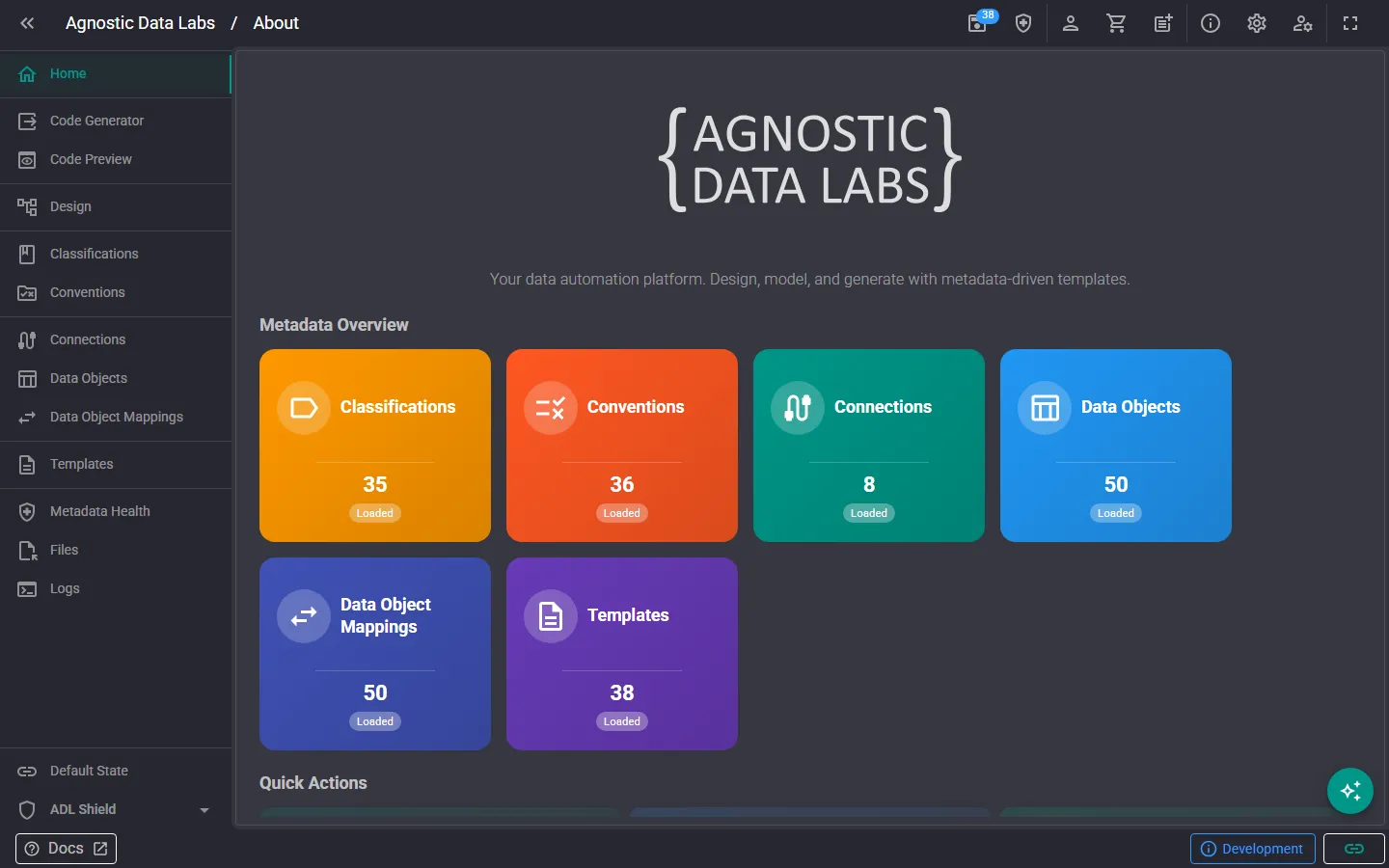The image size is (1389, 868).
Task: Click the link icon button bottom right
Action: pyautogui.click(x=1354, y=849)
